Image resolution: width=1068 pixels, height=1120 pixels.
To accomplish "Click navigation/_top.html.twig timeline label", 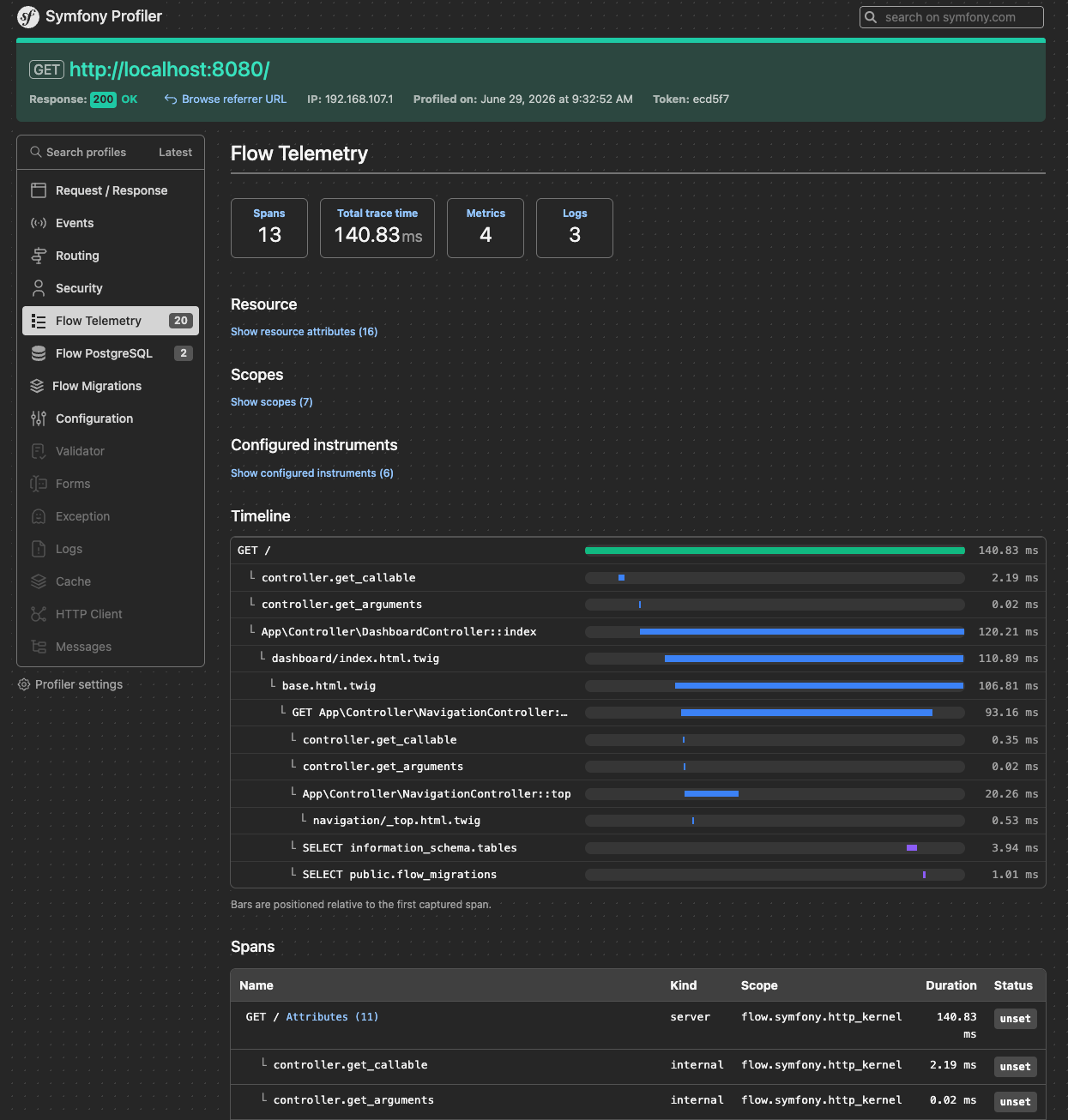I will pyautogui.click(x=396, y=821).
